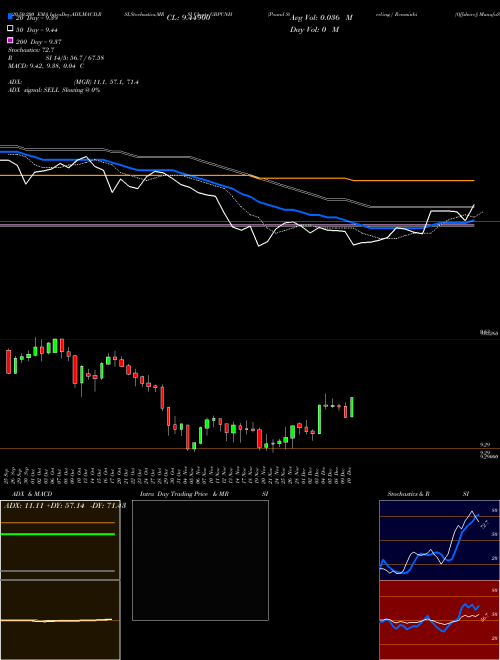This screenshot has height=660, width=500.
Task: Select the '20 Day = 9.39' legend text
Action: click(x=37, y=18)
